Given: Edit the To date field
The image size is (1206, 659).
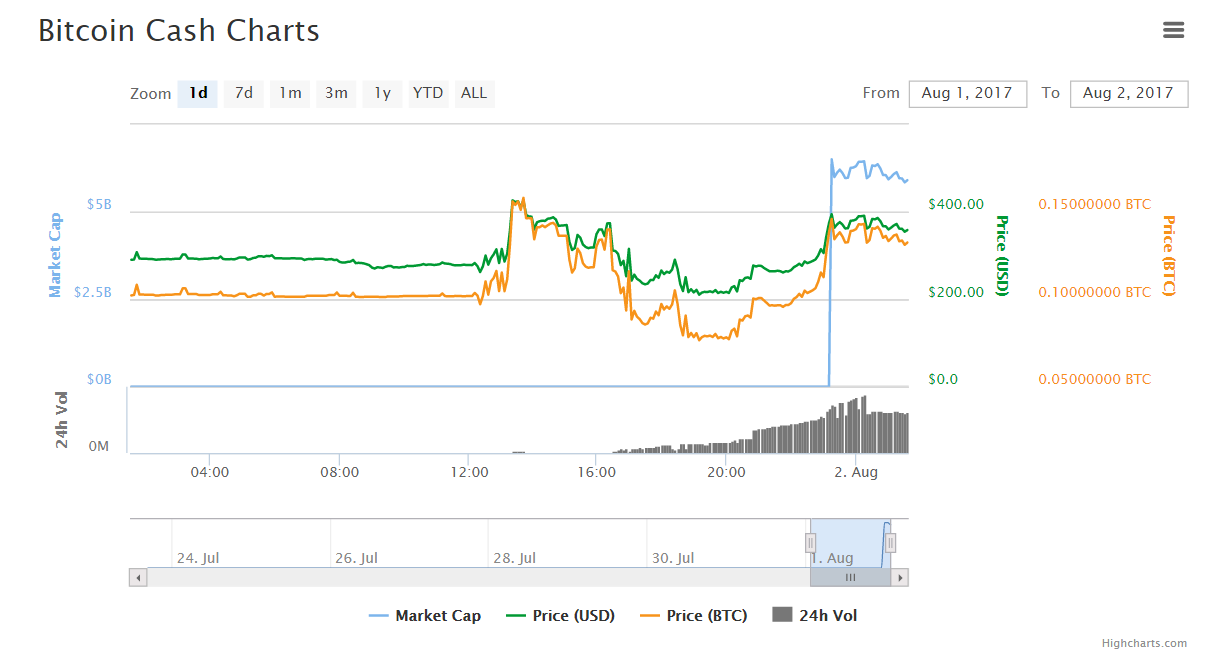Looking at the screenshot, I should [1128, 93].
